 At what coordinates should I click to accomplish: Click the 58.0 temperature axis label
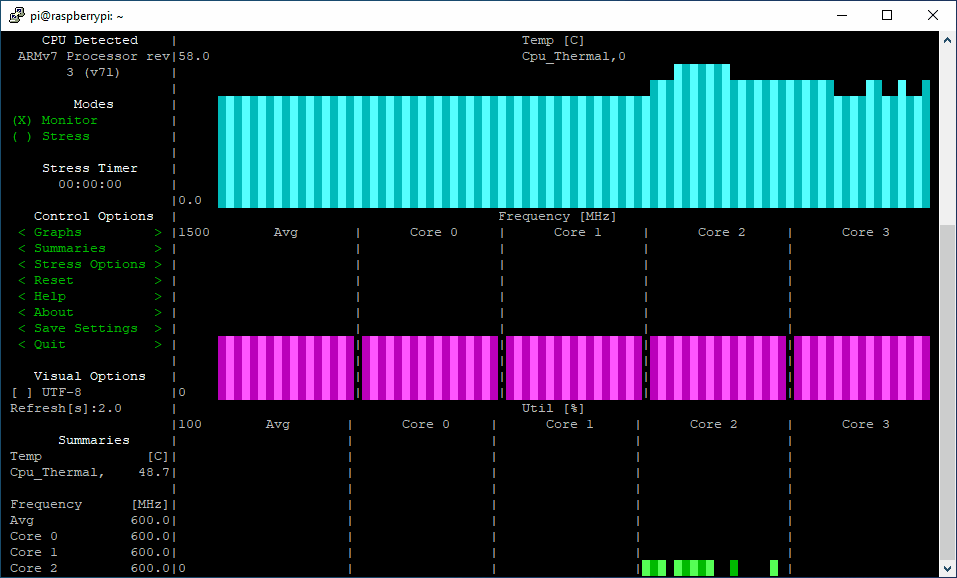coord(194,56)
